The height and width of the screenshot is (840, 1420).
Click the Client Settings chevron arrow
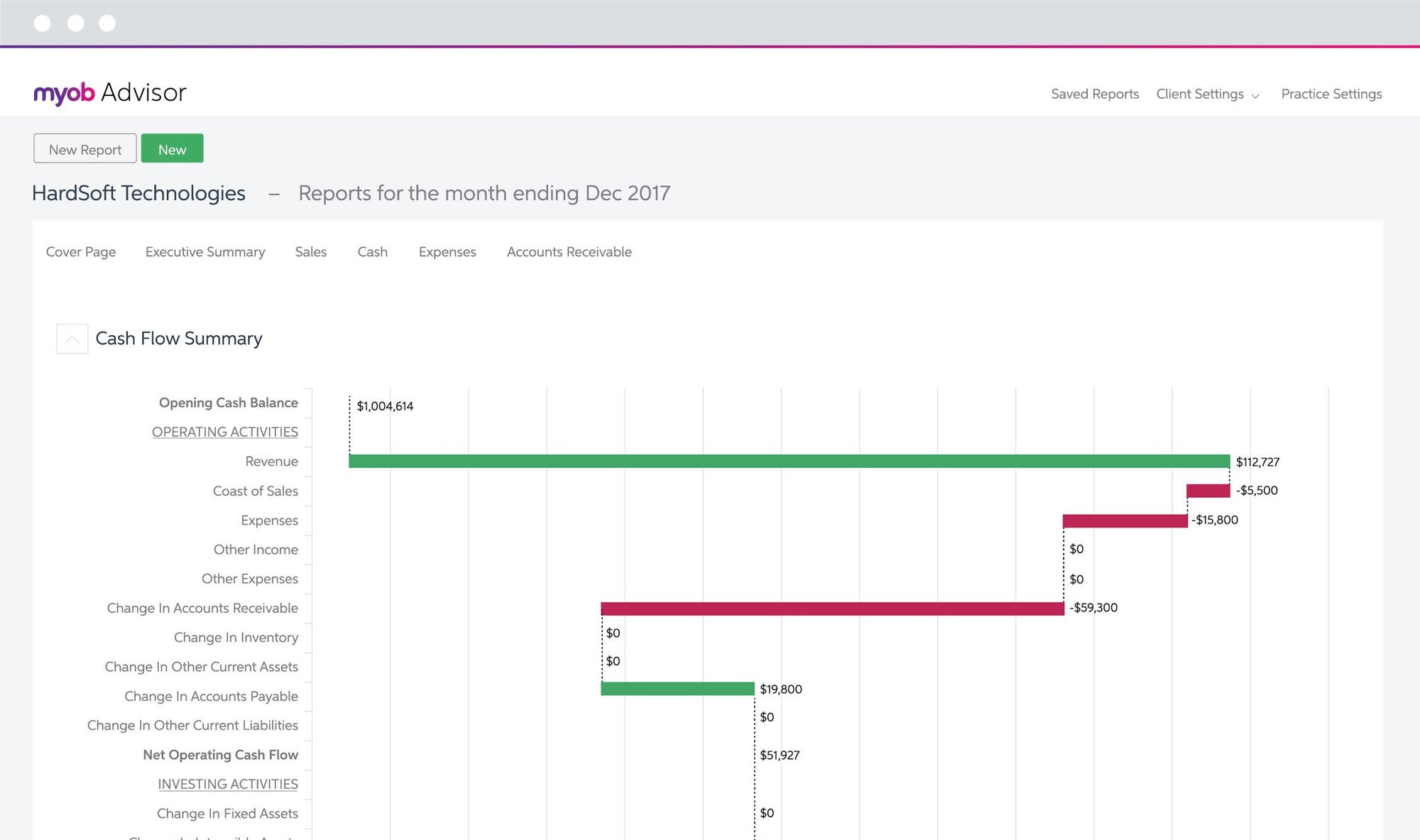[1255, 96]
